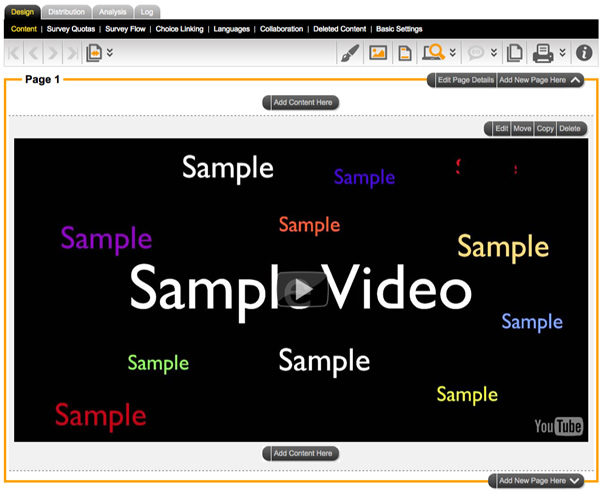600x494 pixels.
Task: Click the paintbrush theme icon
Action: (x=348, y=52)
